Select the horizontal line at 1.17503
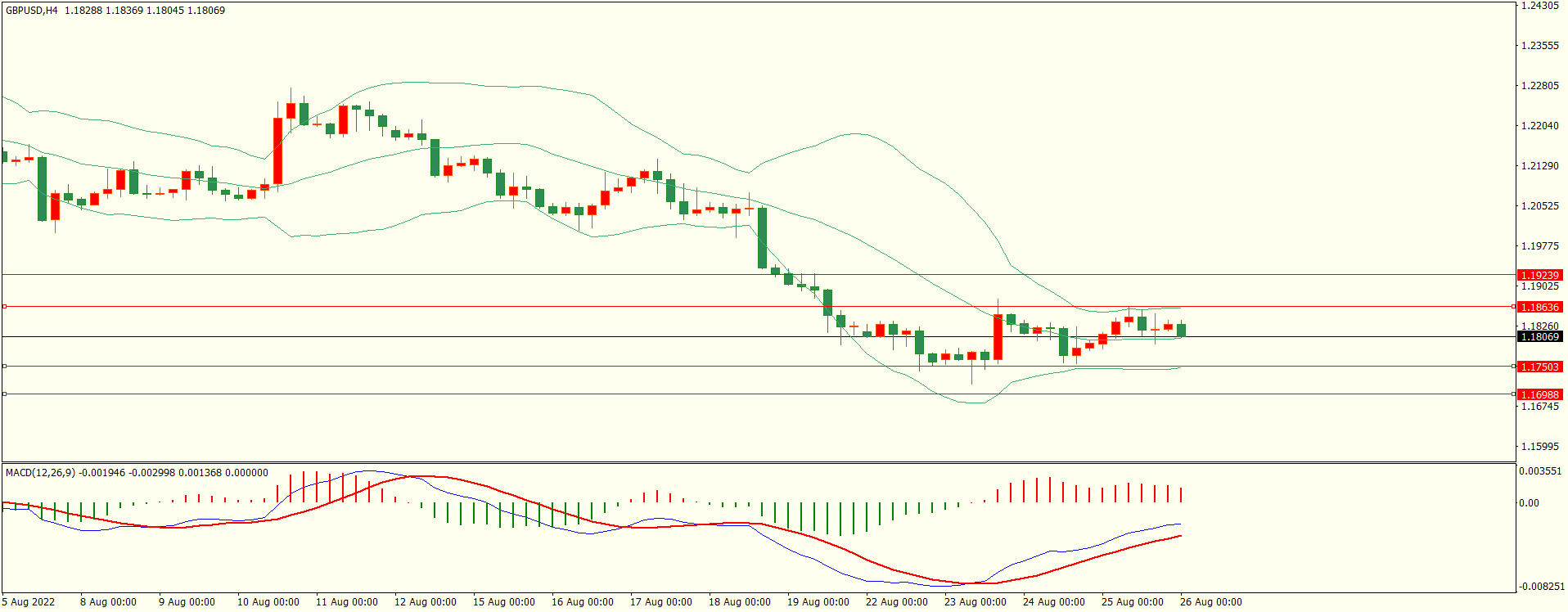Screen dimensions: 1568x612 [x=759, y=367]
